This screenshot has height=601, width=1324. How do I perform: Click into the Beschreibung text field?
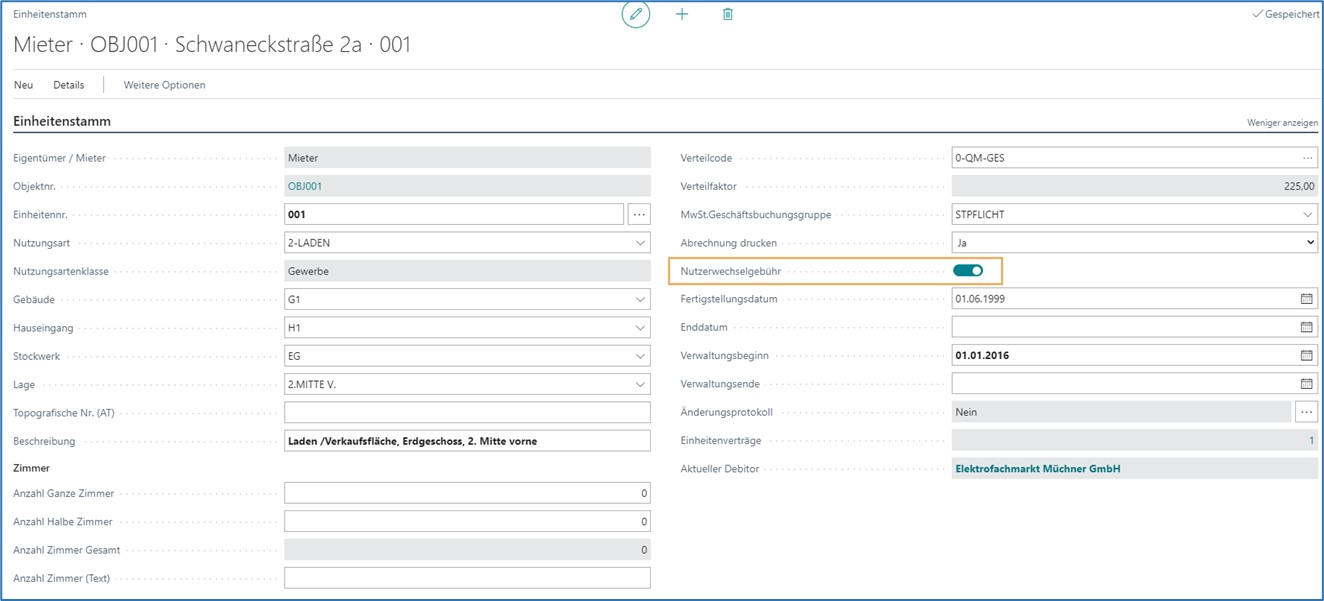[467, 441]
